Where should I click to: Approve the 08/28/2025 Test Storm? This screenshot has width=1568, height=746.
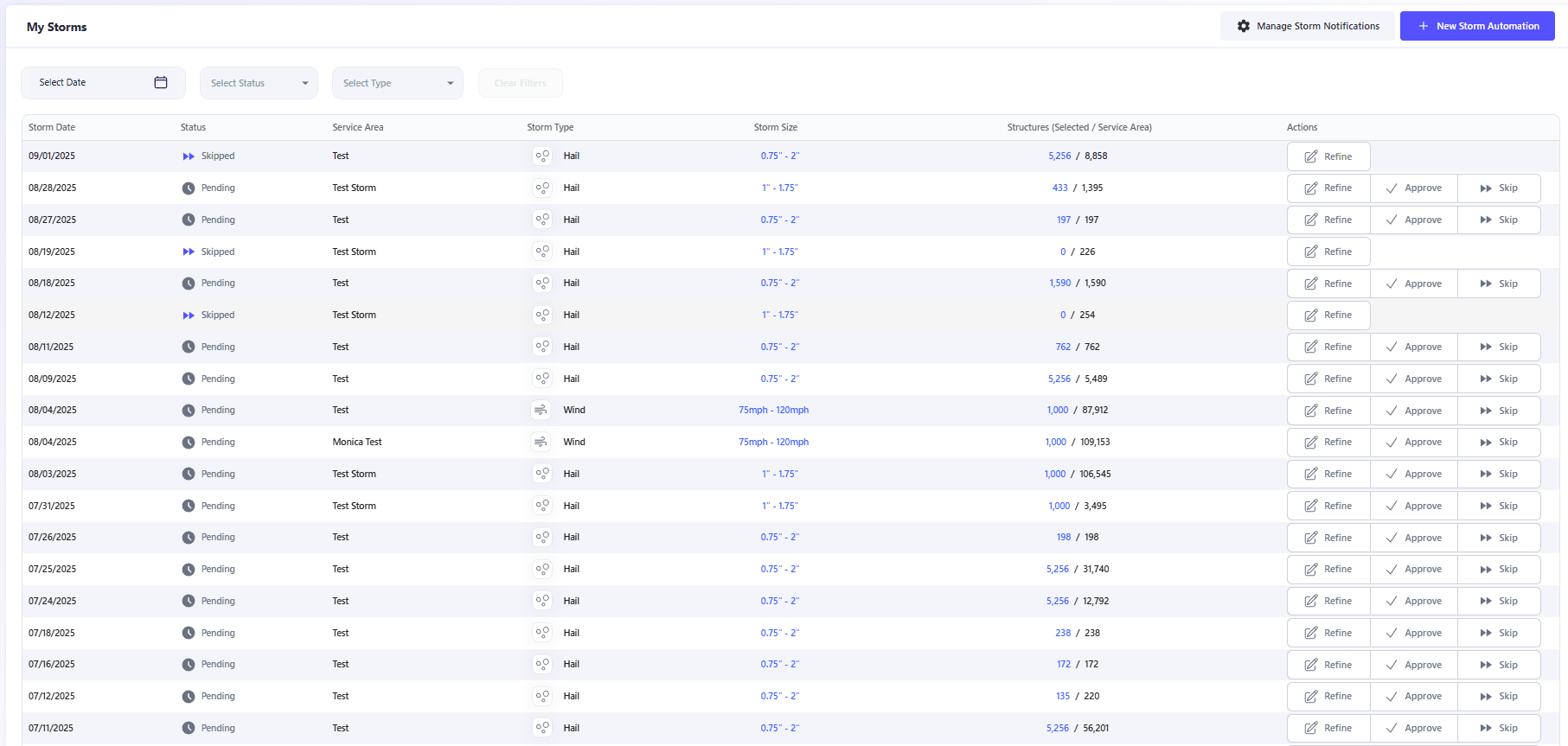(1414, 188)
